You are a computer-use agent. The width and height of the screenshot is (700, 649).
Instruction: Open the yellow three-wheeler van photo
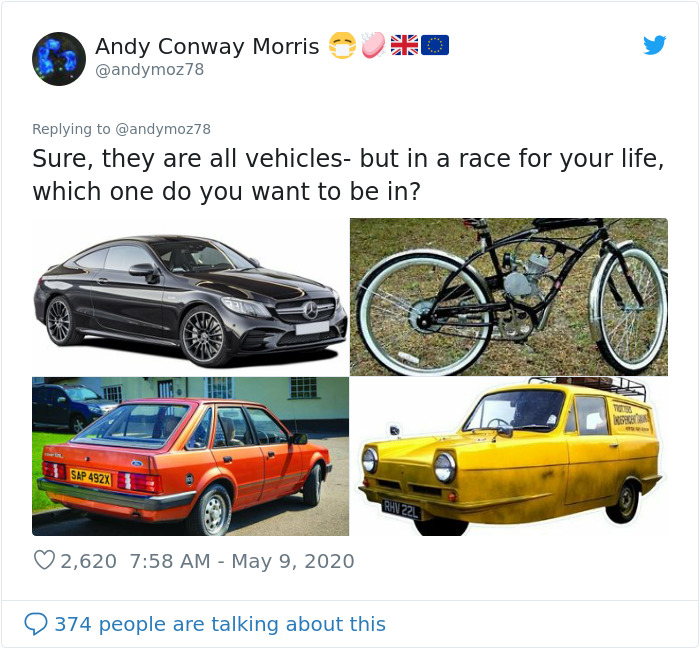click(x=509, y=456)
